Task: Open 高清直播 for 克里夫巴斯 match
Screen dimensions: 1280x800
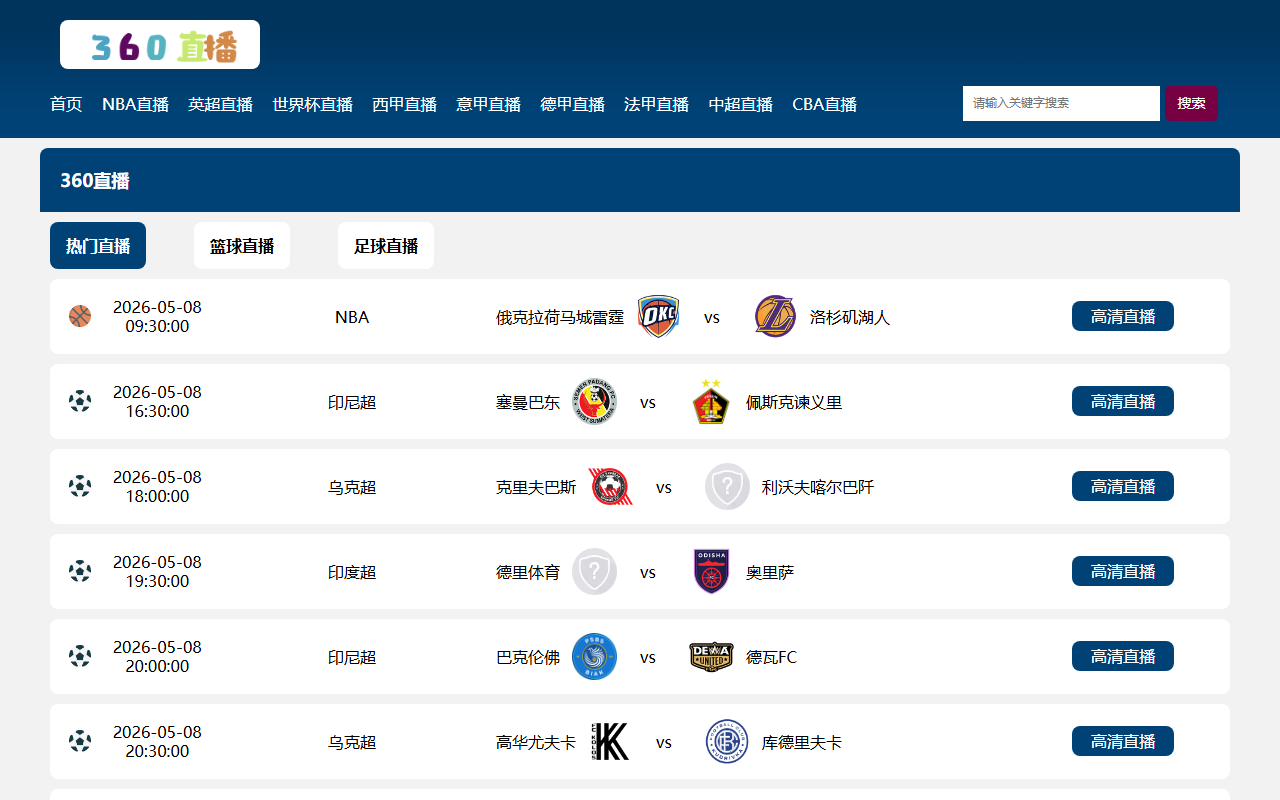Action: [x=1123, y=486]
